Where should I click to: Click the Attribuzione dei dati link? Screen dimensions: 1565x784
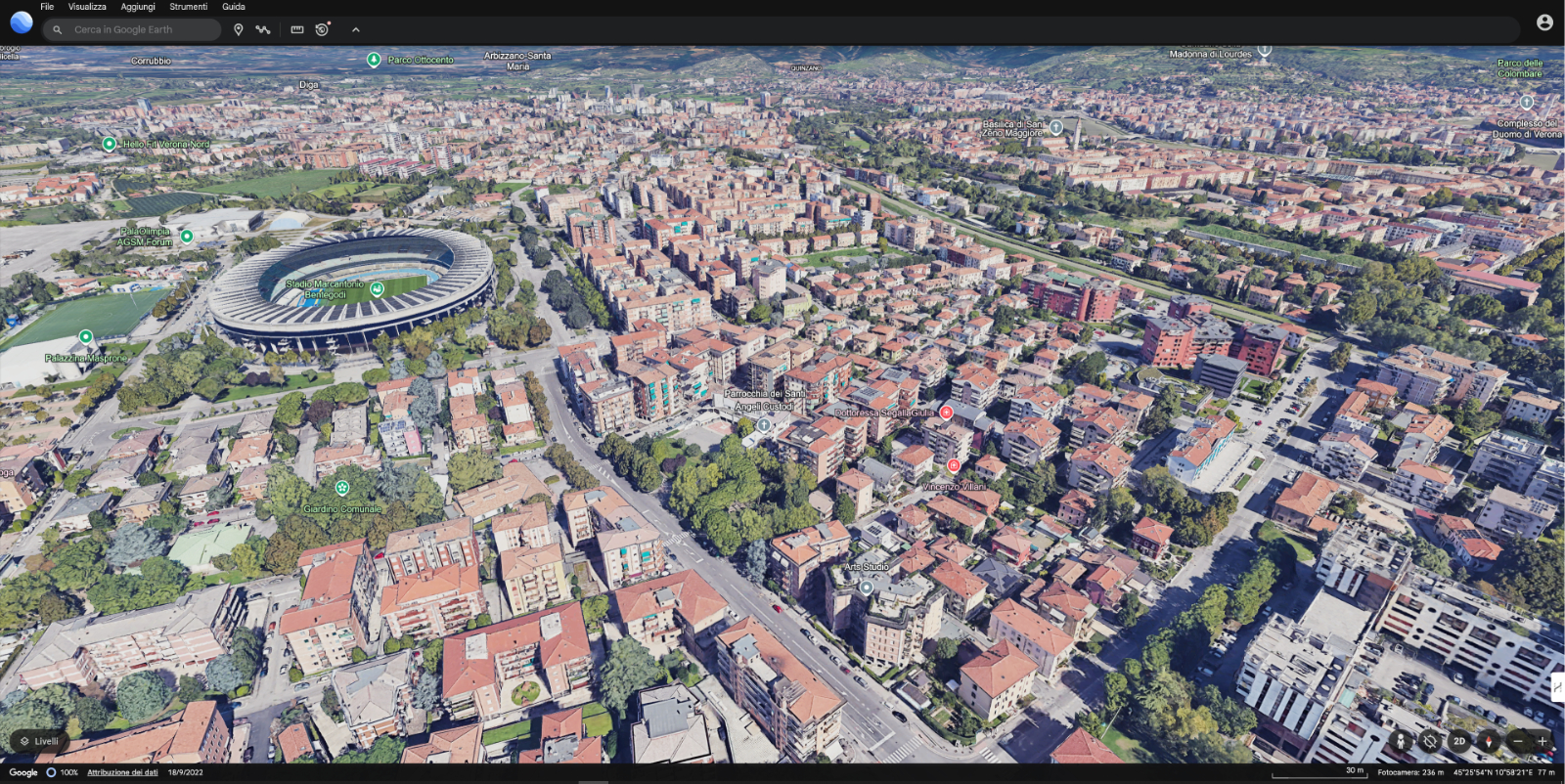click(122, 772)
